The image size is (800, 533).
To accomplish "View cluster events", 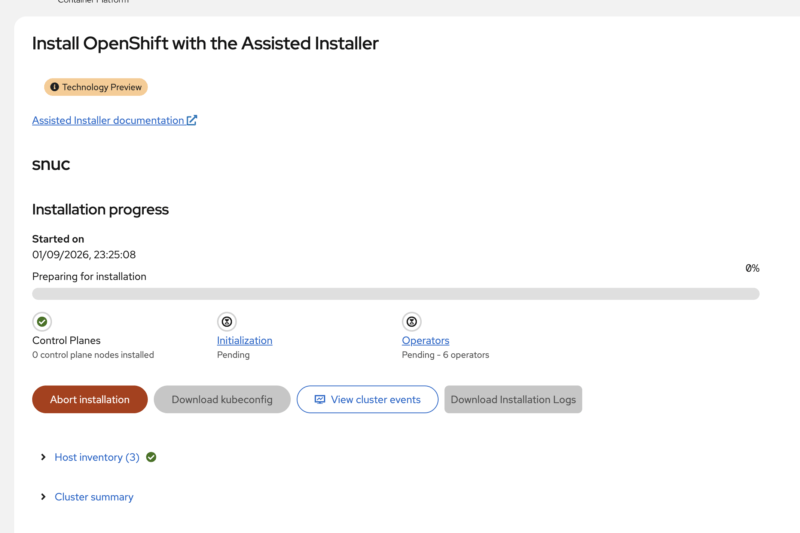I will point(367,399).
